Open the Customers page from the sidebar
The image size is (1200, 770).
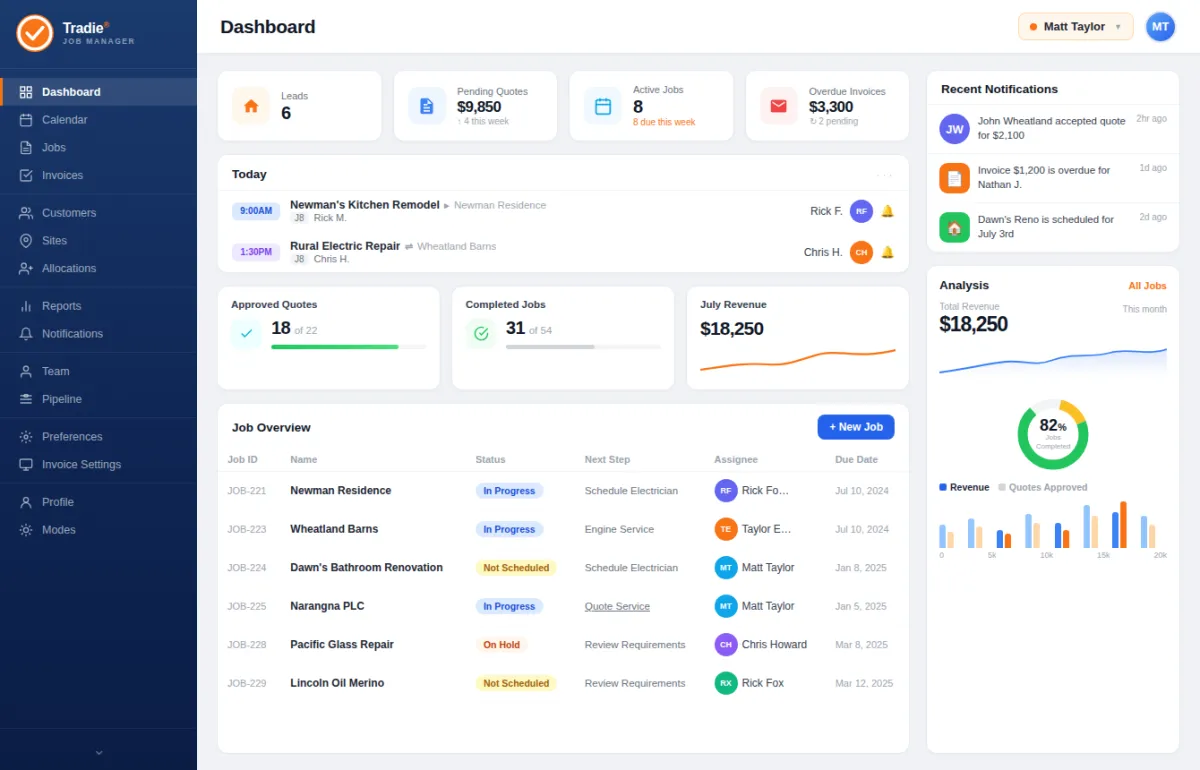[98, 213]
